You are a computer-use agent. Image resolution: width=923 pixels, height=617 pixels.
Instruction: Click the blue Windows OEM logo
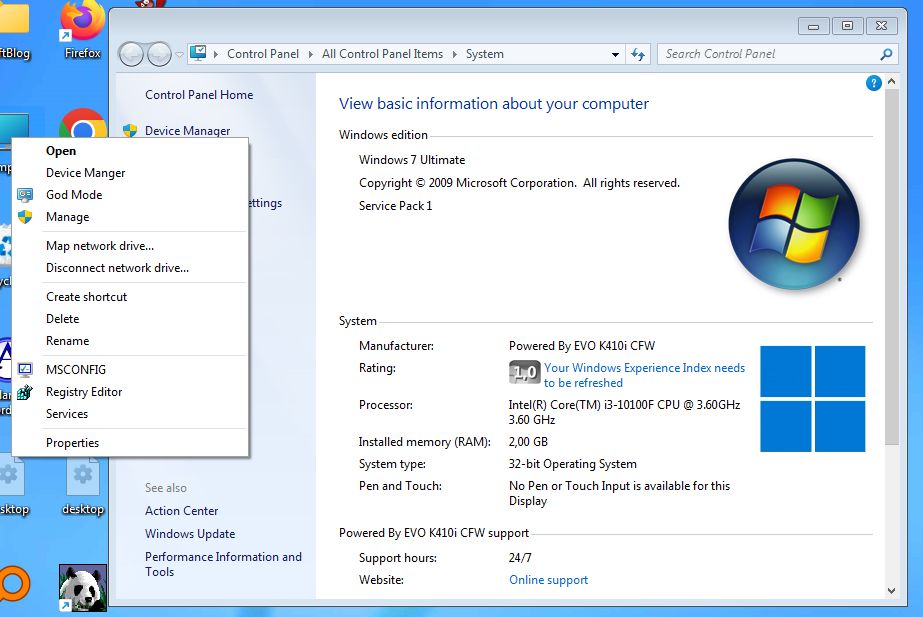tap(812, 399)
